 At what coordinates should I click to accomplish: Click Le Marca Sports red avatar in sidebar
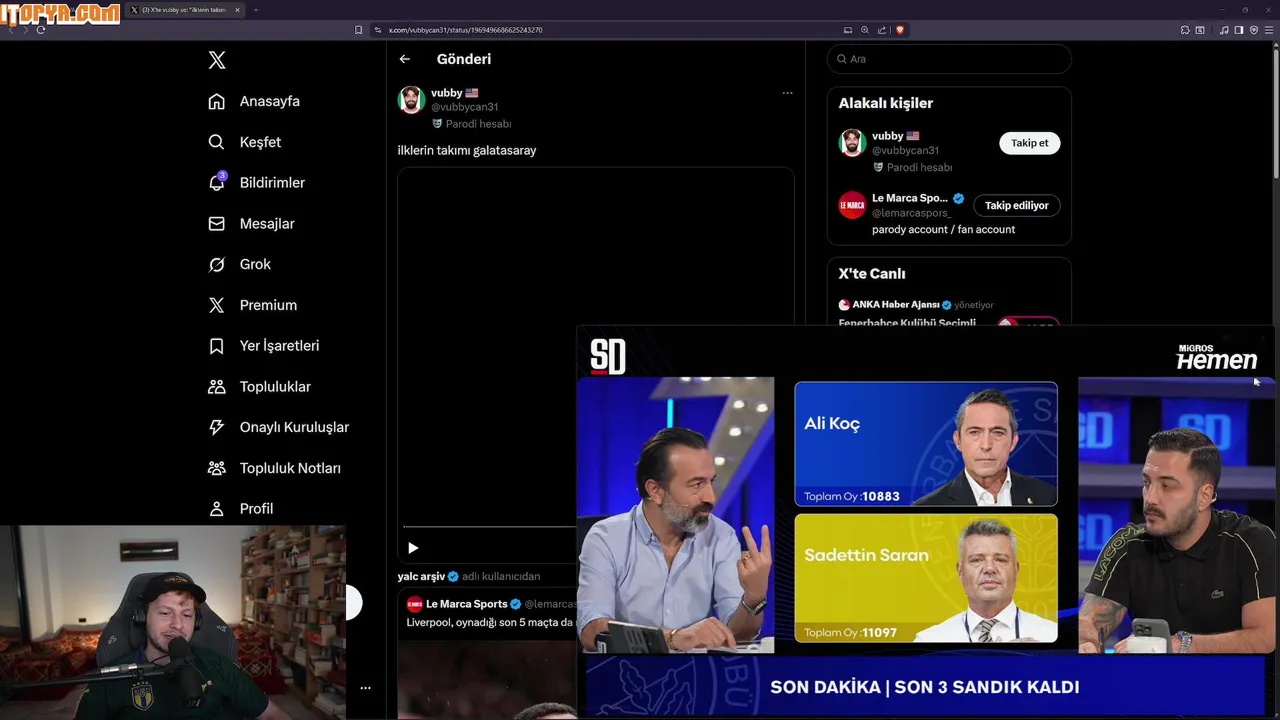pyautogui.click(x=852, y=205)
